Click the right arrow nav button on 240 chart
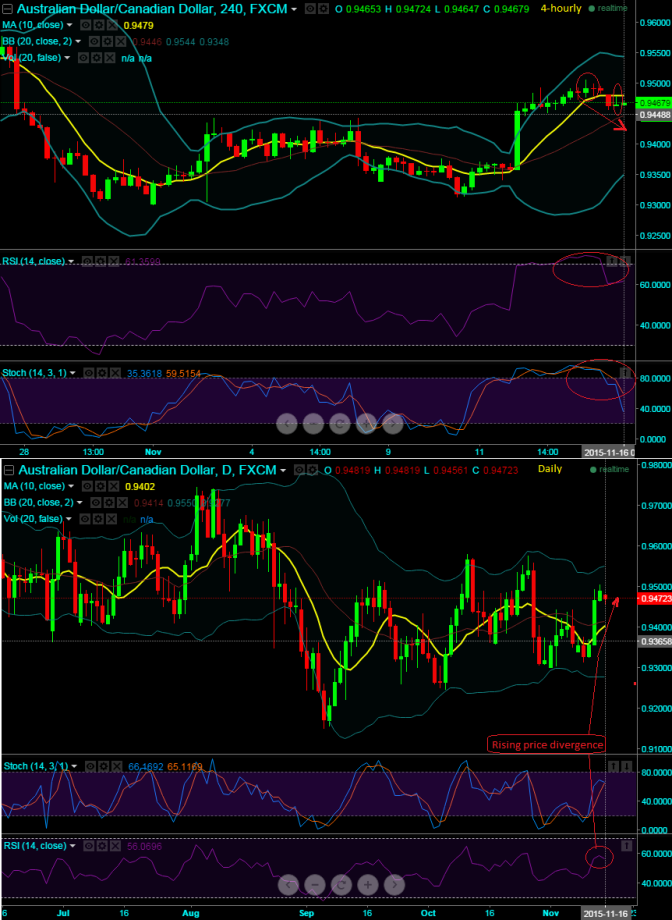The image size is (672, 920). [x=393, y=424]
